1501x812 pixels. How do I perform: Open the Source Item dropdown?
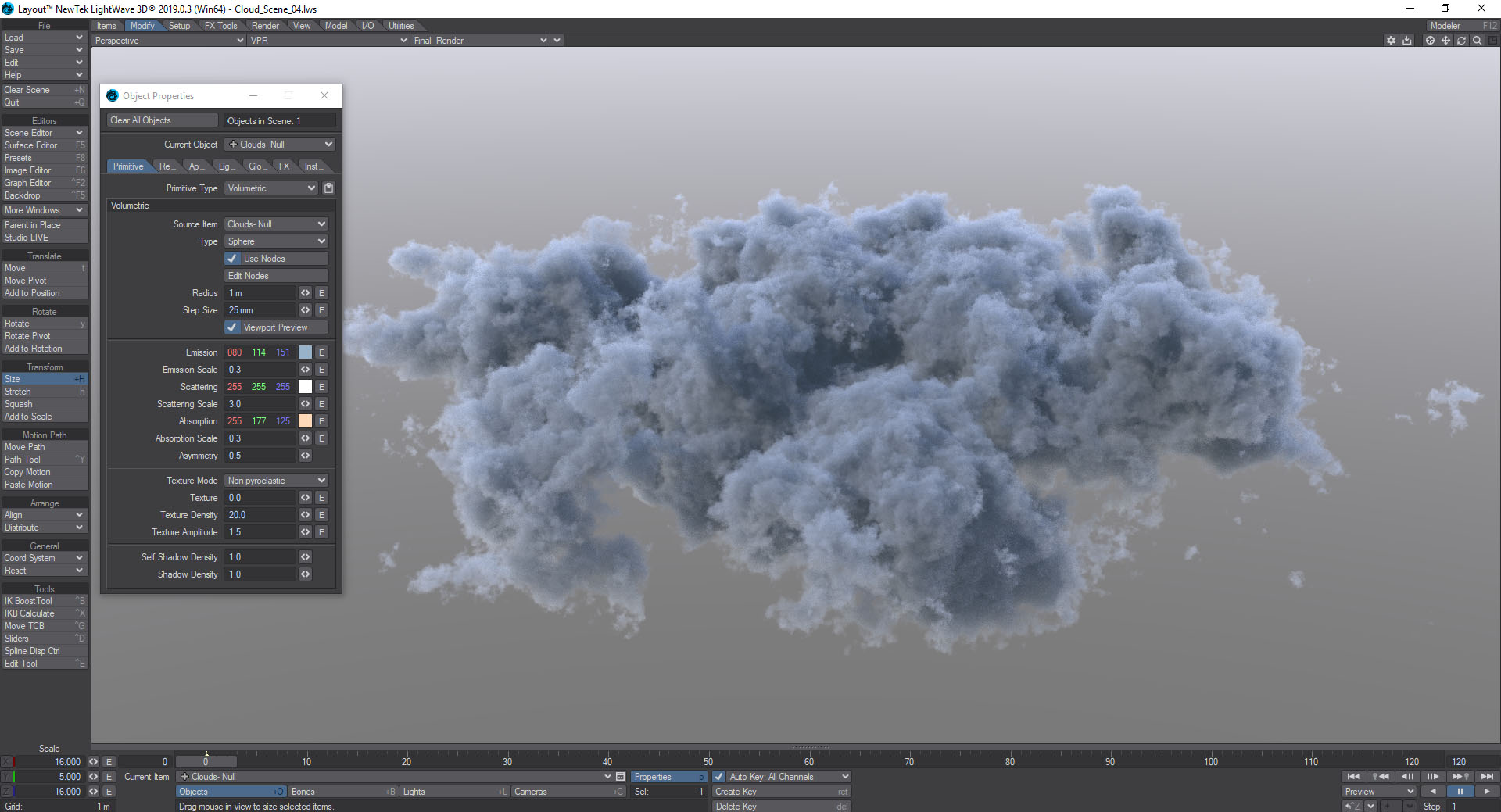tap(276, 224)
